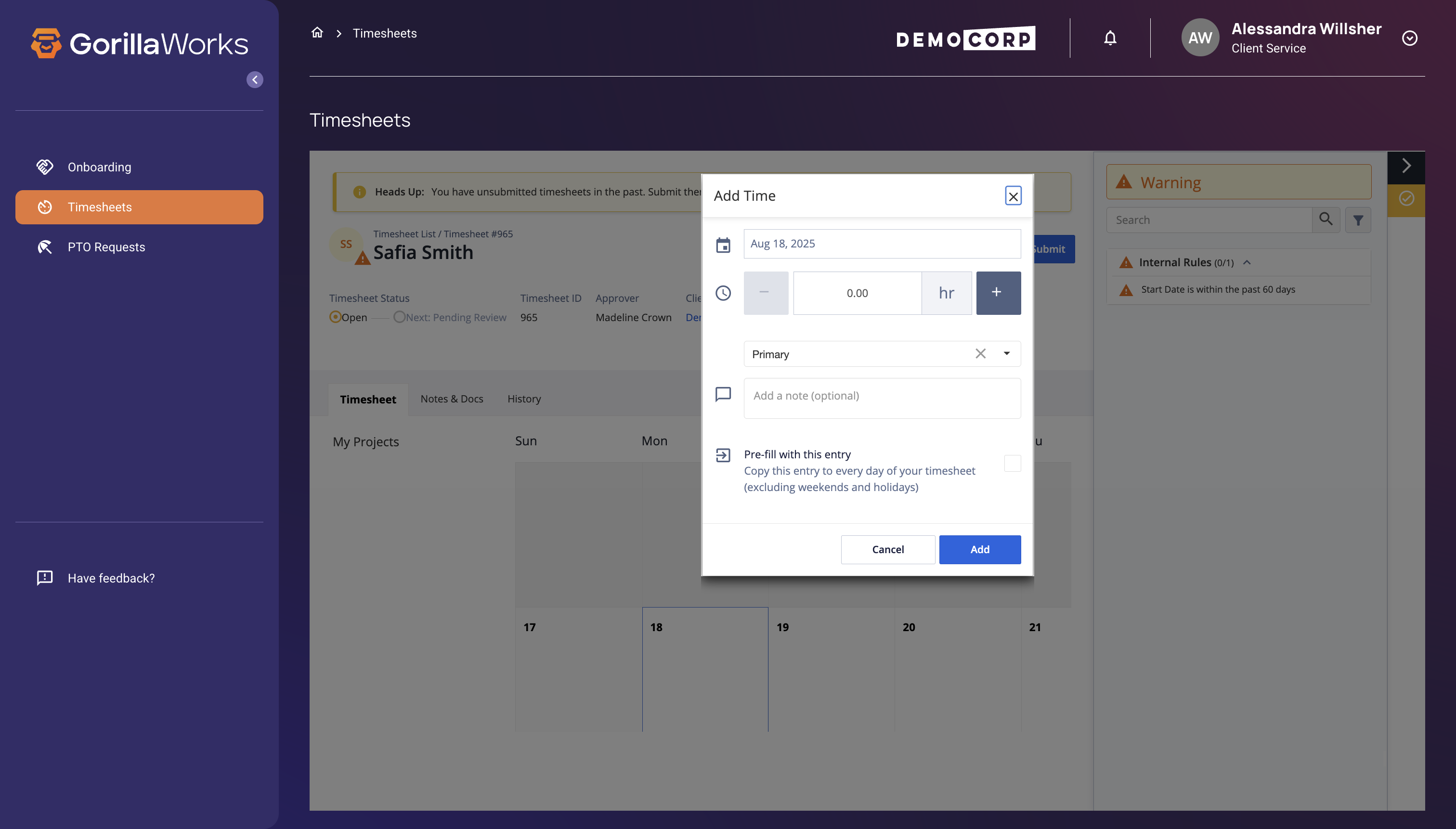
Task: Click the home breadcrumb icon
Action: 317,33
